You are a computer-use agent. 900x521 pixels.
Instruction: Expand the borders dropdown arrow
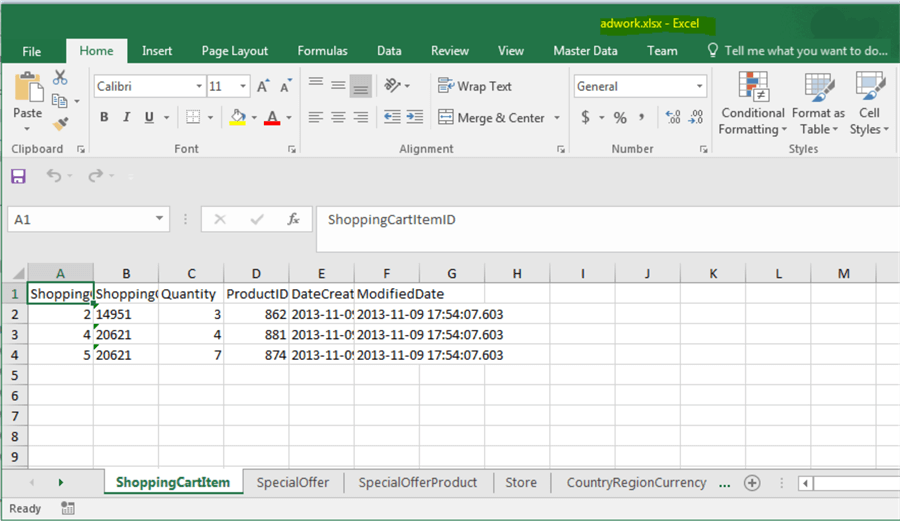[x=210, y=118]
